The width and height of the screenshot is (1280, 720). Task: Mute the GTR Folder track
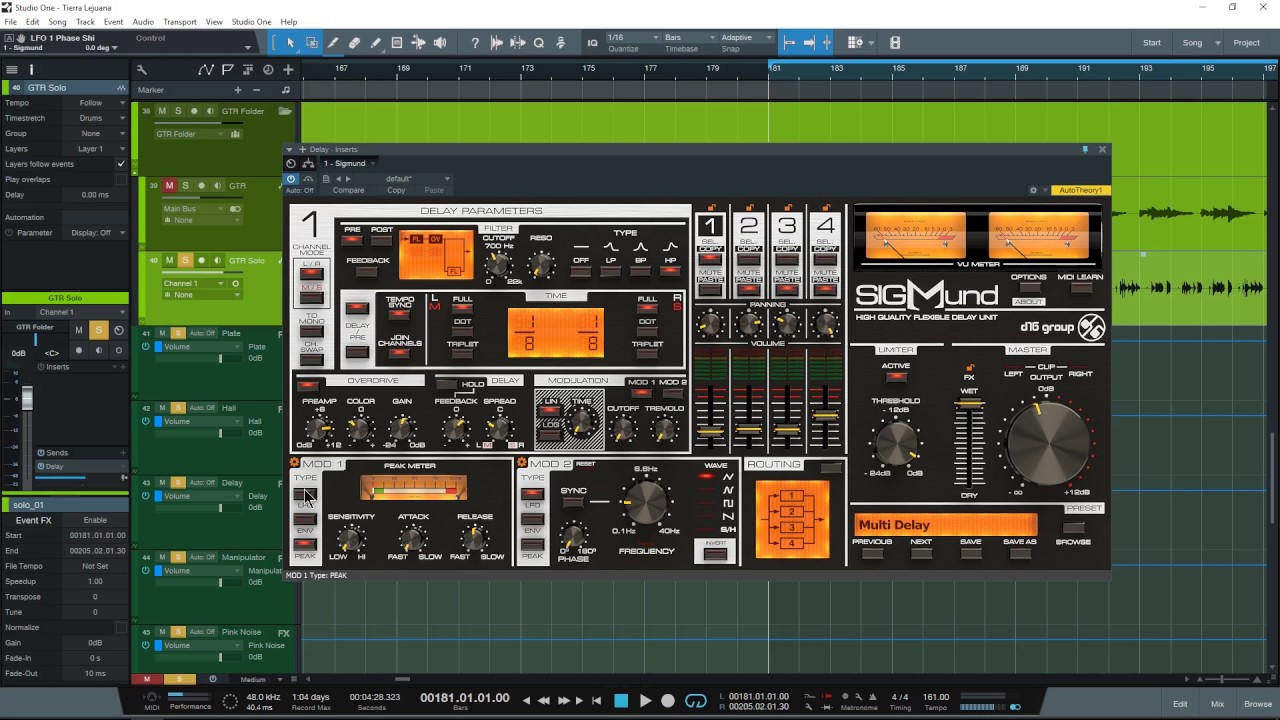162,111
